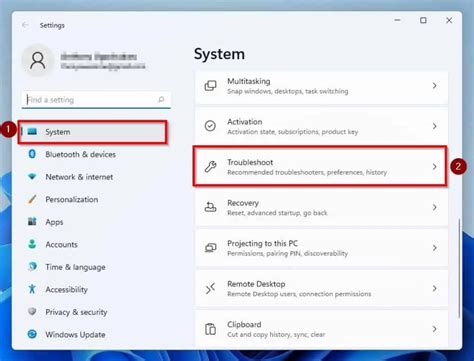Click "Reset, advanced startup, go back" text
Viewport: 474px width, 361px height.
tap(277, 213)
